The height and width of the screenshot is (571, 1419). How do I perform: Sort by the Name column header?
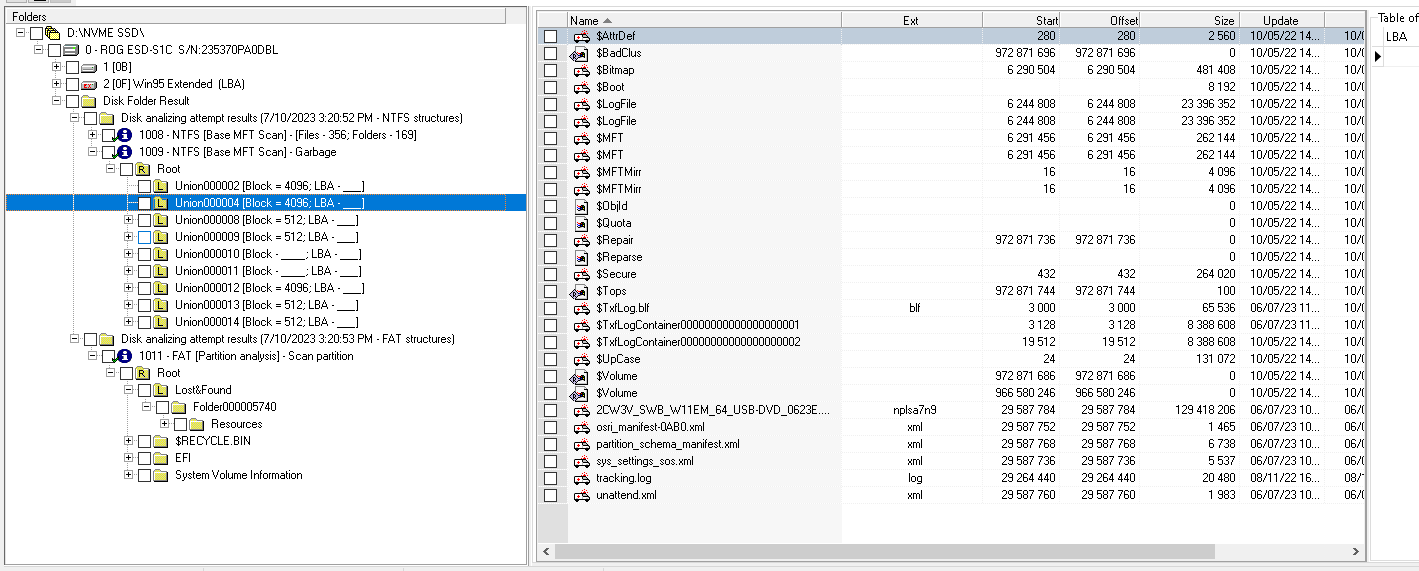point(704,20)
